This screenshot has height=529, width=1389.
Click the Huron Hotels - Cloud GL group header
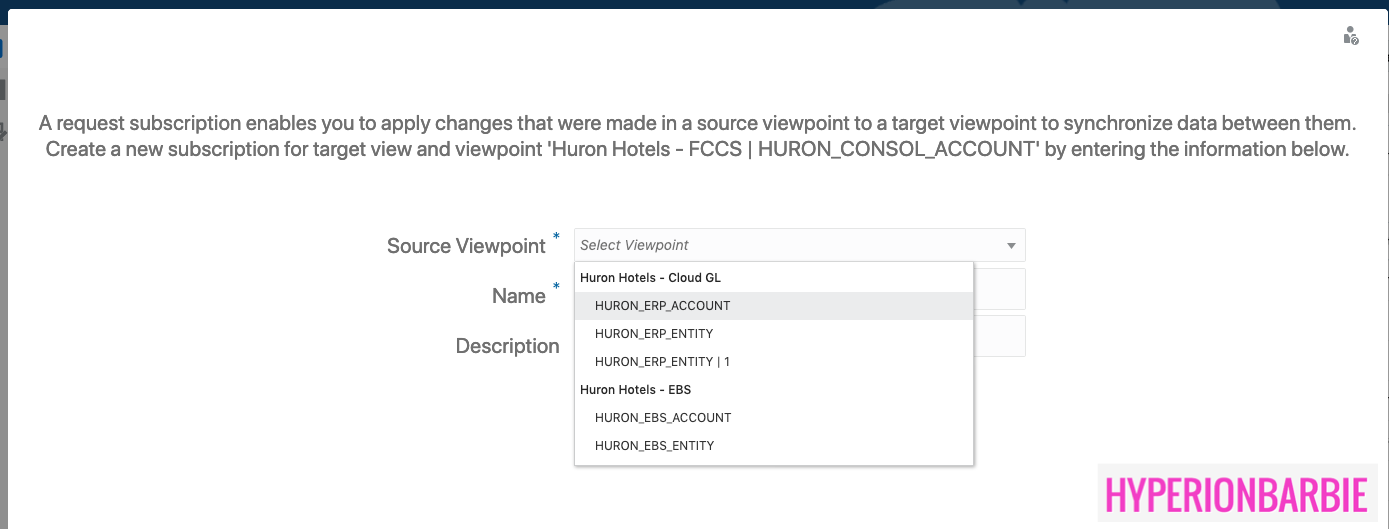(x=650, y=278)
